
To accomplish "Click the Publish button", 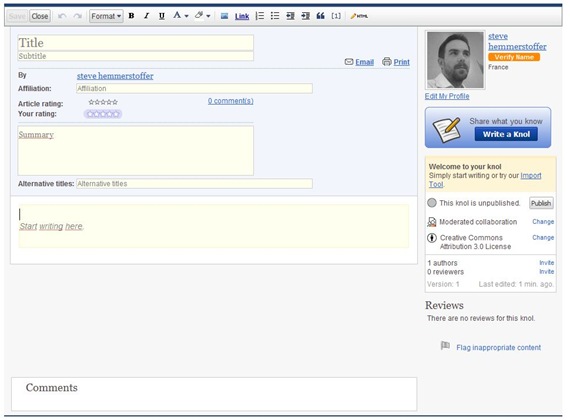I will pos(541,203).
